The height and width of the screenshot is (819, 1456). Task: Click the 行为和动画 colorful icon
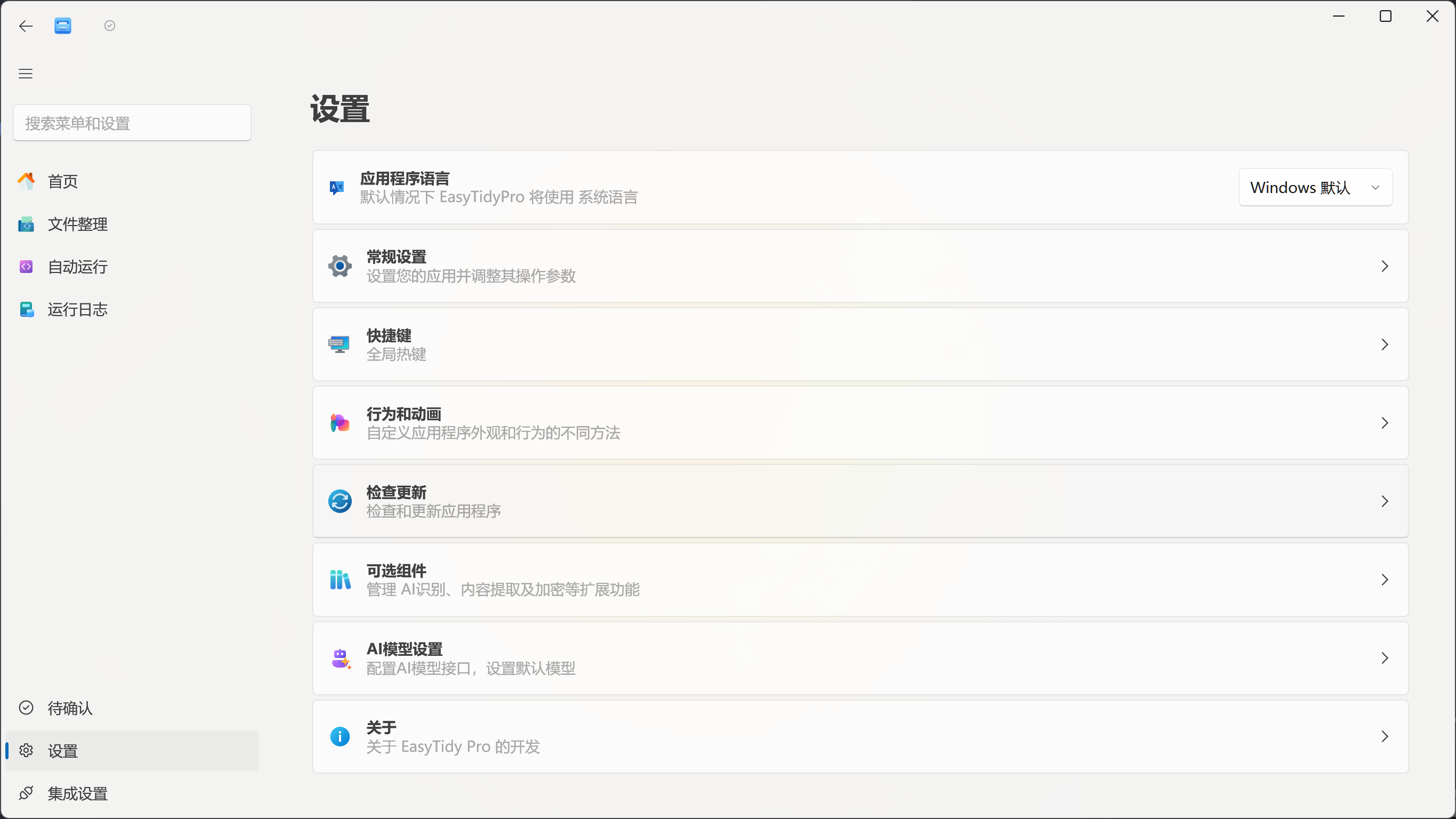coord(339,422)
